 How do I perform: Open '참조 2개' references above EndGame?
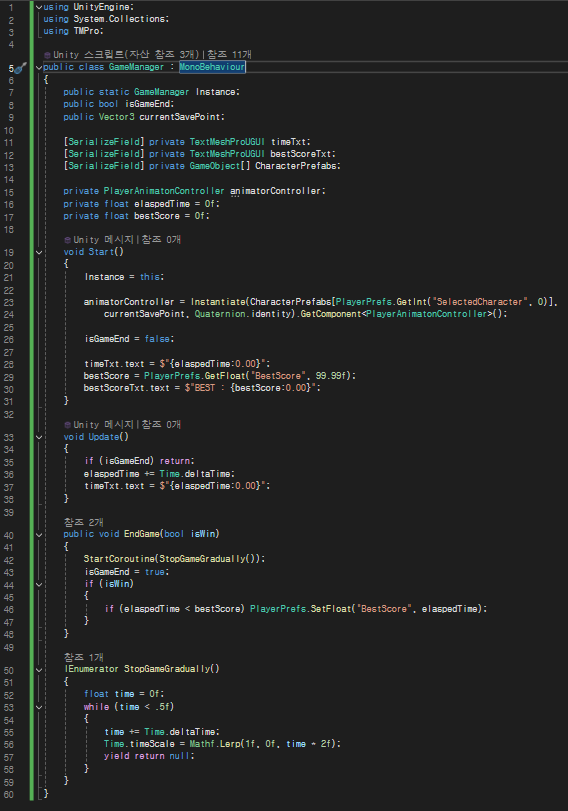[x=83, y=522]
